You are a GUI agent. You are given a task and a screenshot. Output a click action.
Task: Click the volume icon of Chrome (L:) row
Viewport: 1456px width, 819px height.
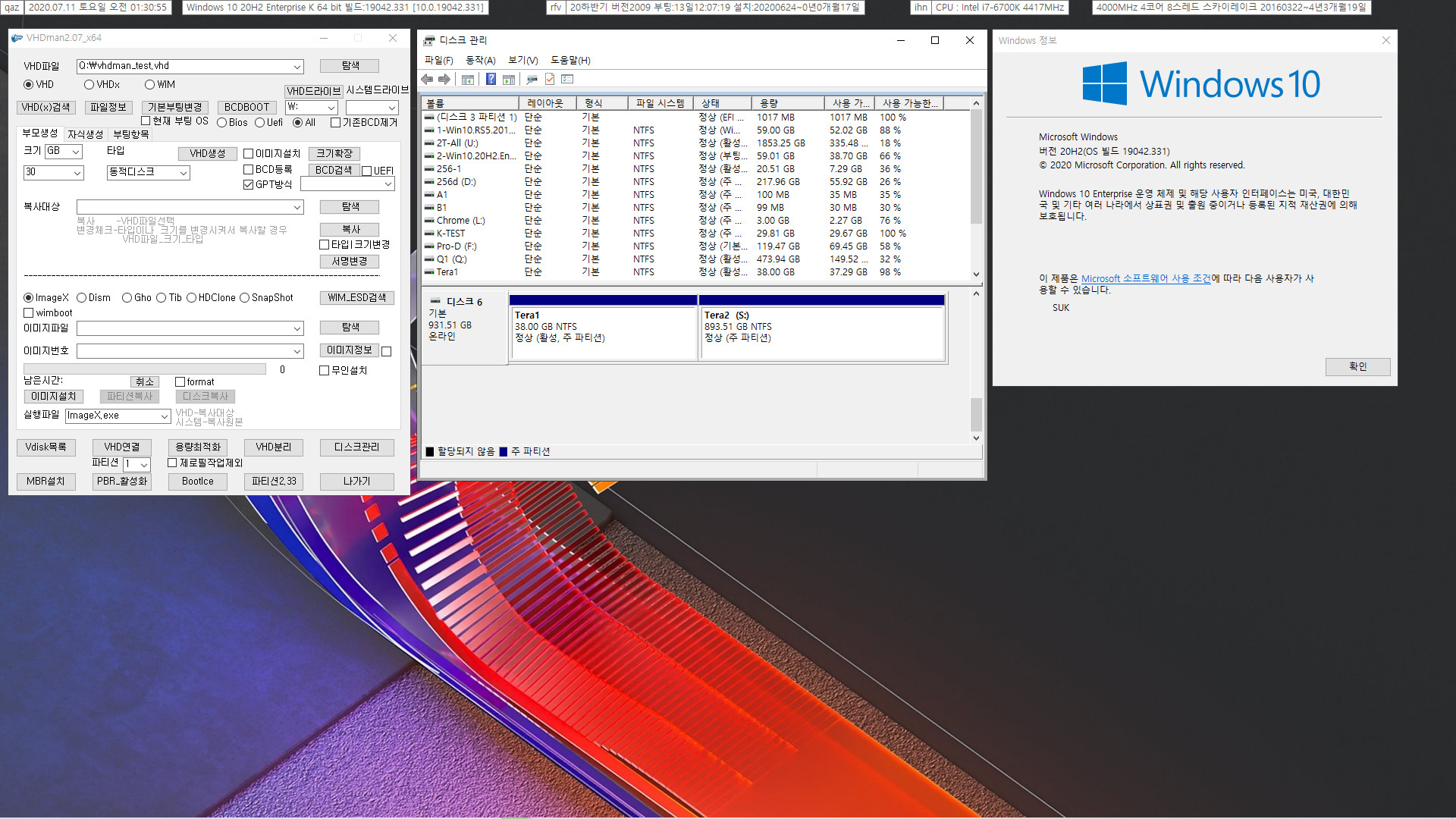(429, 221)
